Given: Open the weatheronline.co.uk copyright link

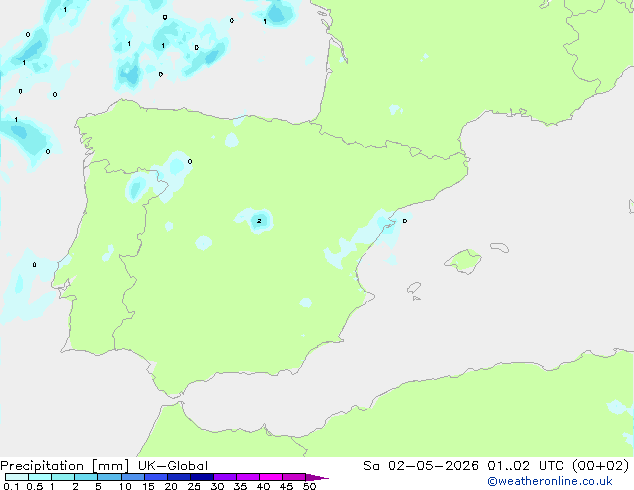Looking at the screenshot, I should click(x=549, y=481).
